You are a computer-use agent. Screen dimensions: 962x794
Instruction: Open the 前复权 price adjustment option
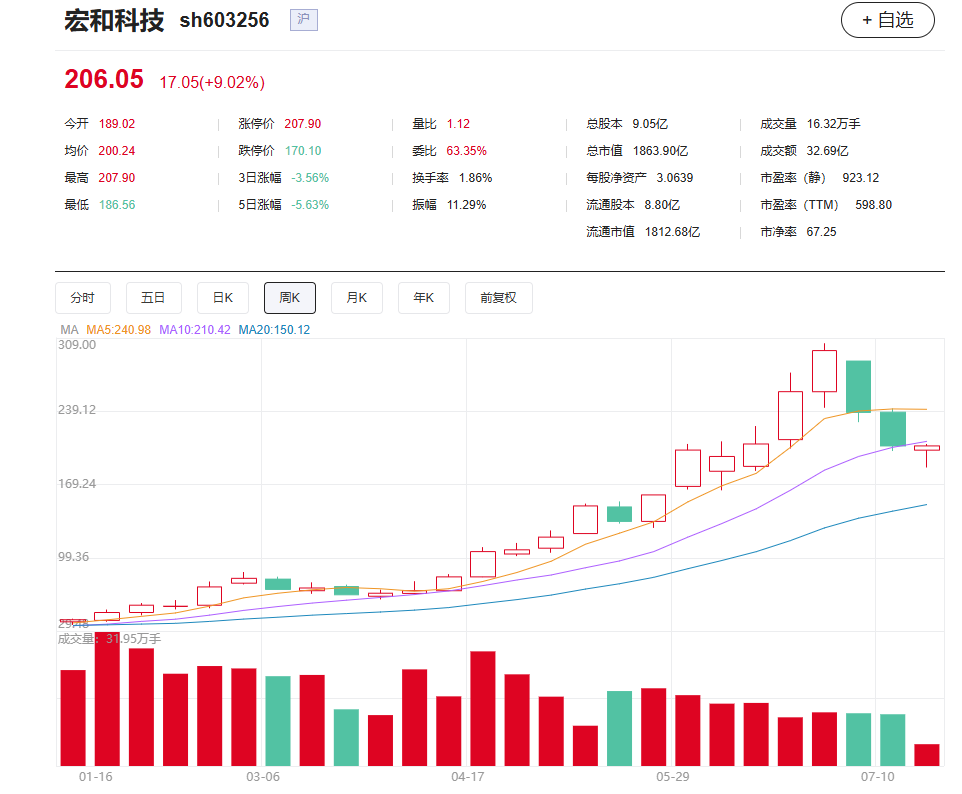tap(499, 298)
